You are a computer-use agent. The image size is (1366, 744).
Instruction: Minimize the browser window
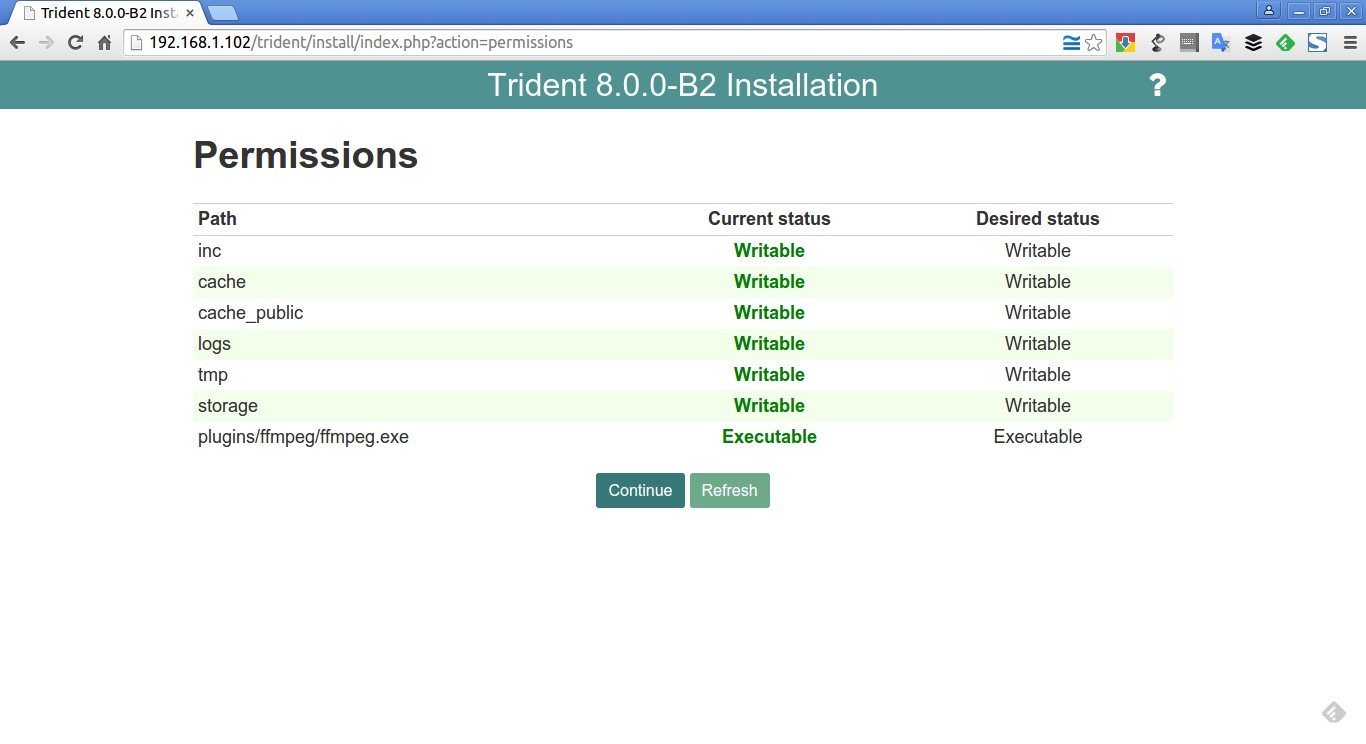coord(1298,10)
